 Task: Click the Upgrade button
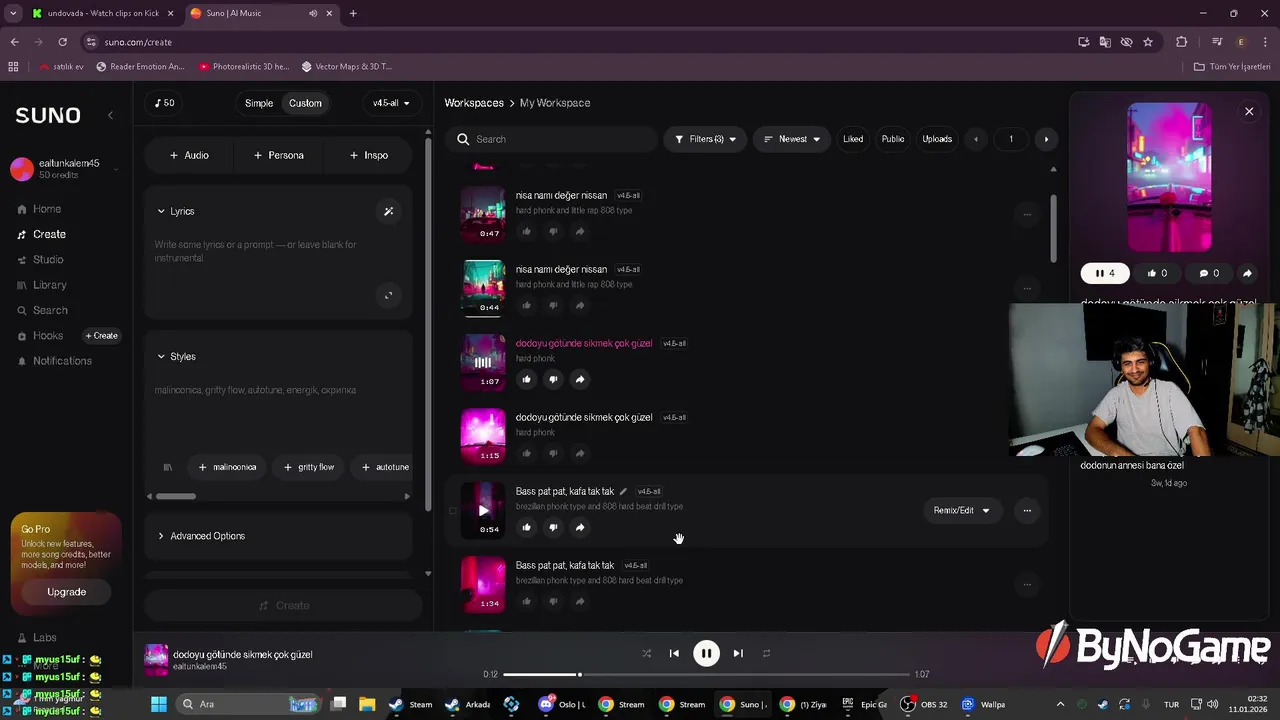pyautogui.click(x=66, y=592)
